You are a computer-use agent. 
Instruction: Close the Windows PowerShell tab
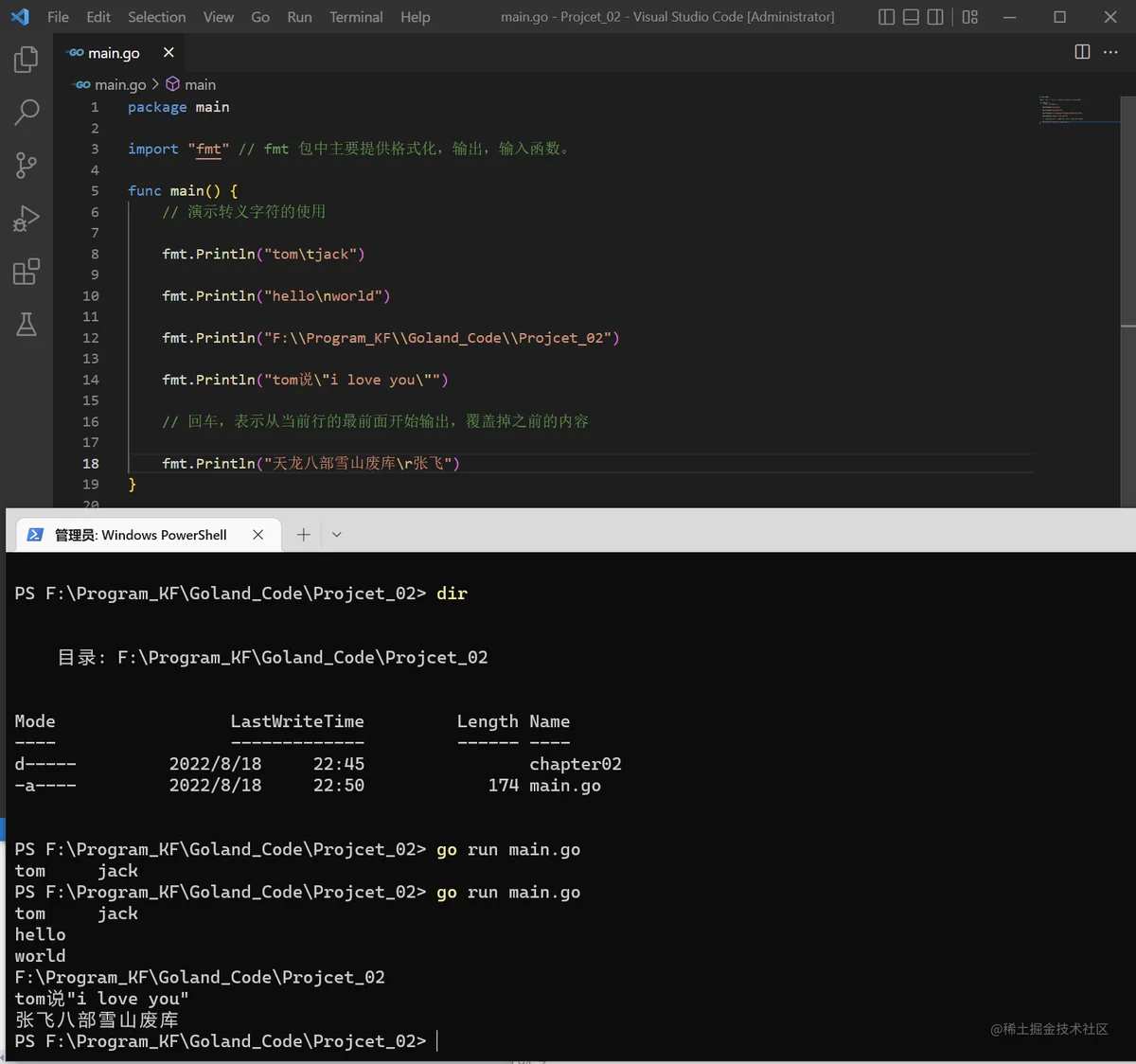pos(257,535)
